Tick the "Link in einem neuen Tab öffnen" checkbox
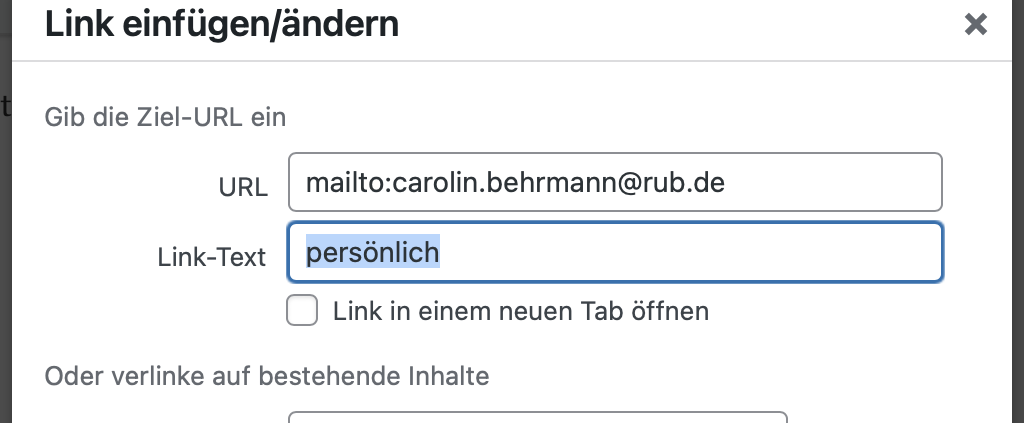Viewport: 1024px width, 423px height. [x=302, y=310]
